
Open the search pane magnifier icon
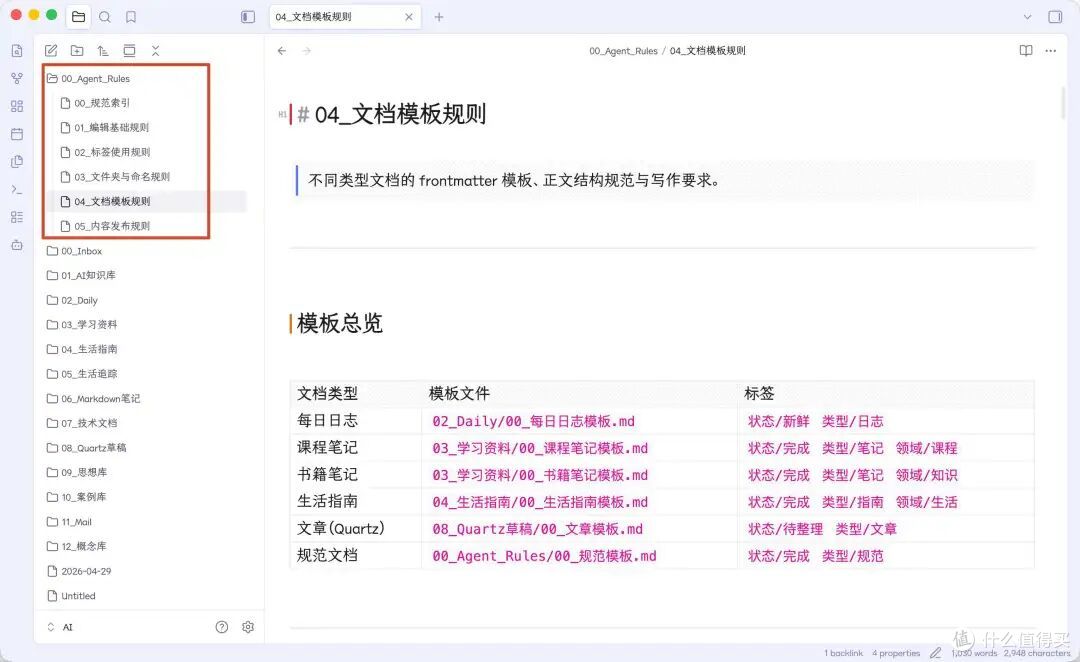105,17
